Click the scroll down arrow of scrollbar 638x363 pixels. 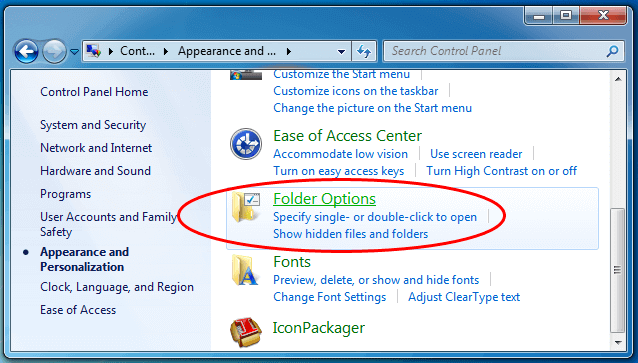tap(618, 342)
